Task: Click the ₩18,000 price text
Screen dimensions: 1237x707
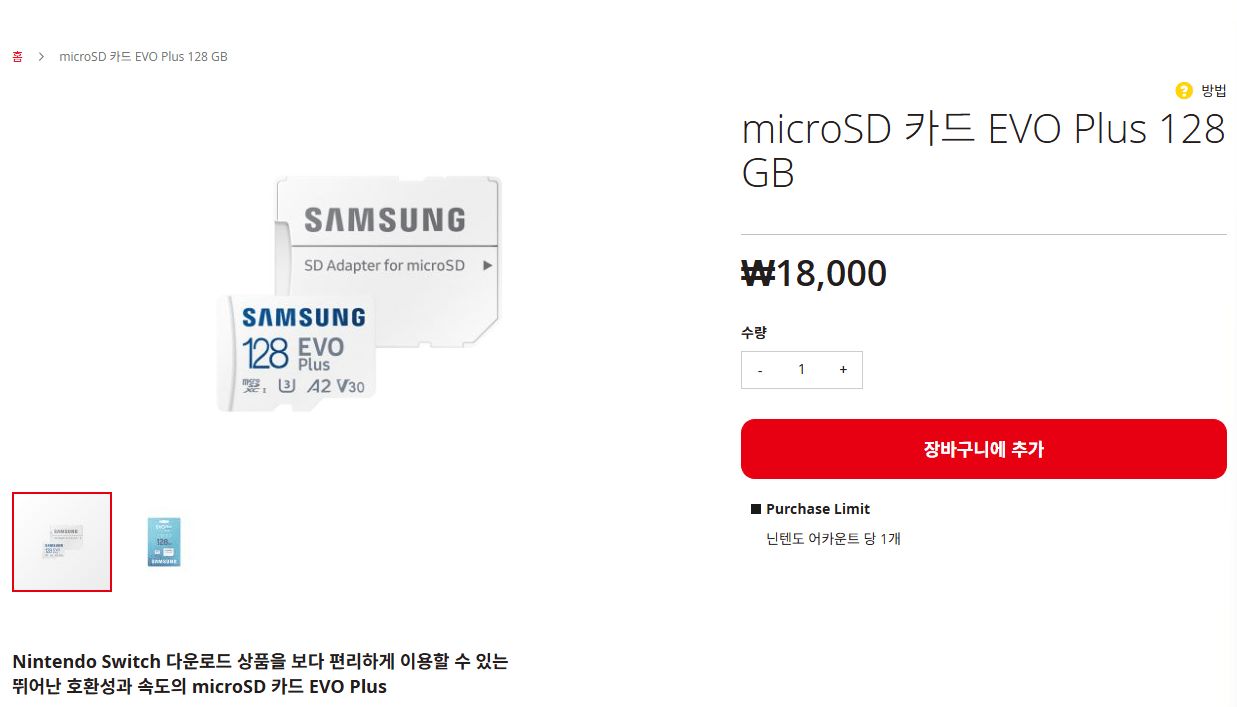Action: tap(813, 273)
